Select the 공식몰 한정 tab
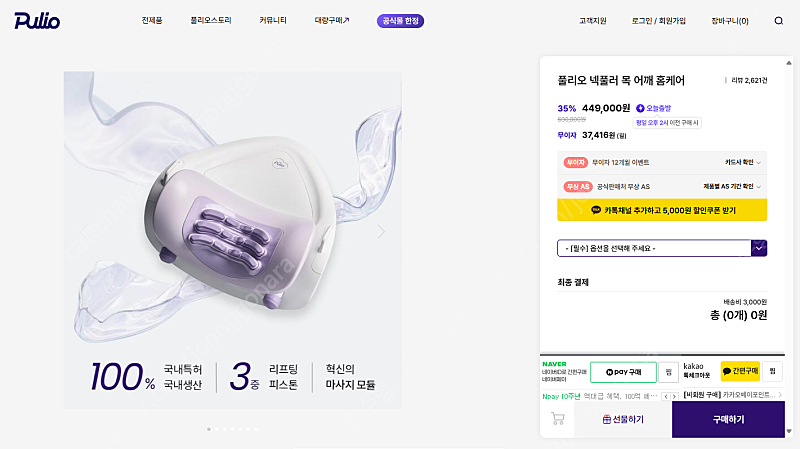The width and height of the screenshot is (800, 449). [x=400, y=21]
